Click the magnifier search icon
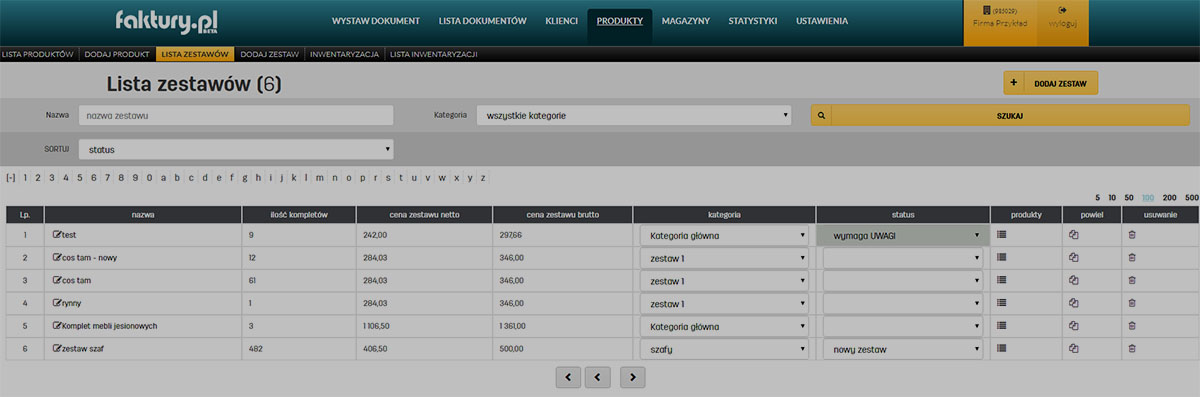The height and width of the screenshot is (397, 1200). (x=821, y=115)
